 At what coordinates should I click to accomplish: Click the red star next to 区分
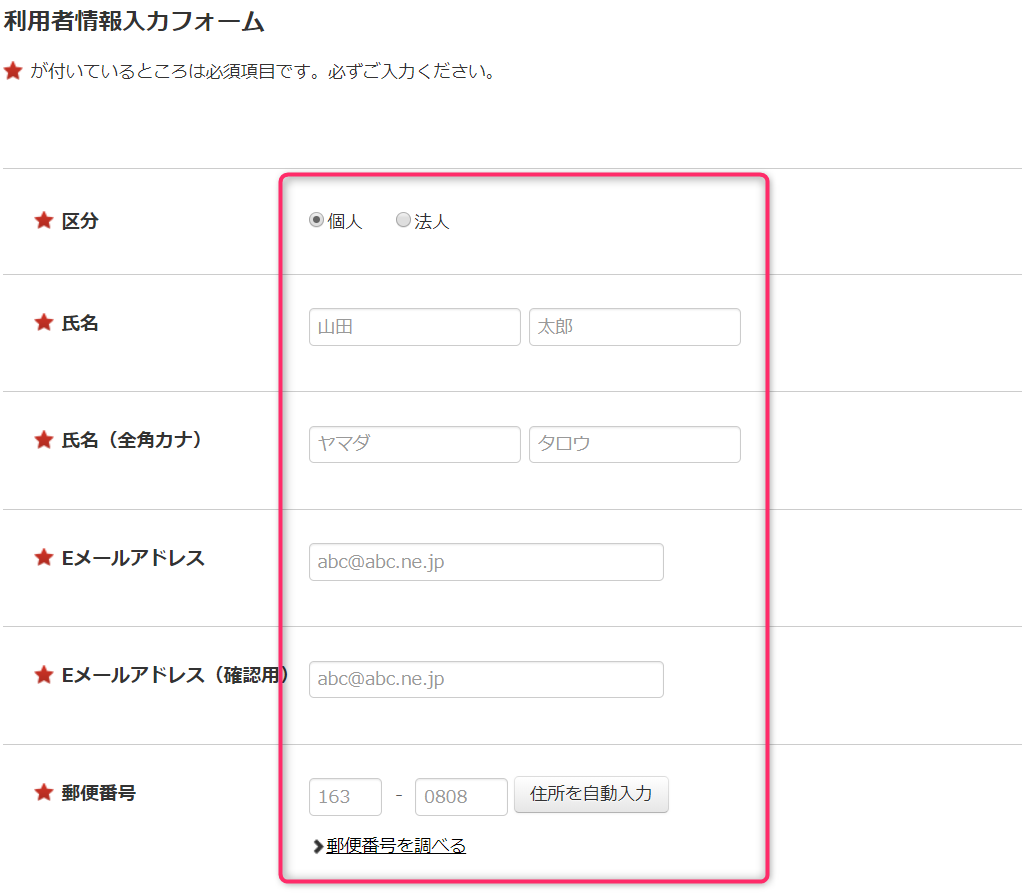pos(44,220)
